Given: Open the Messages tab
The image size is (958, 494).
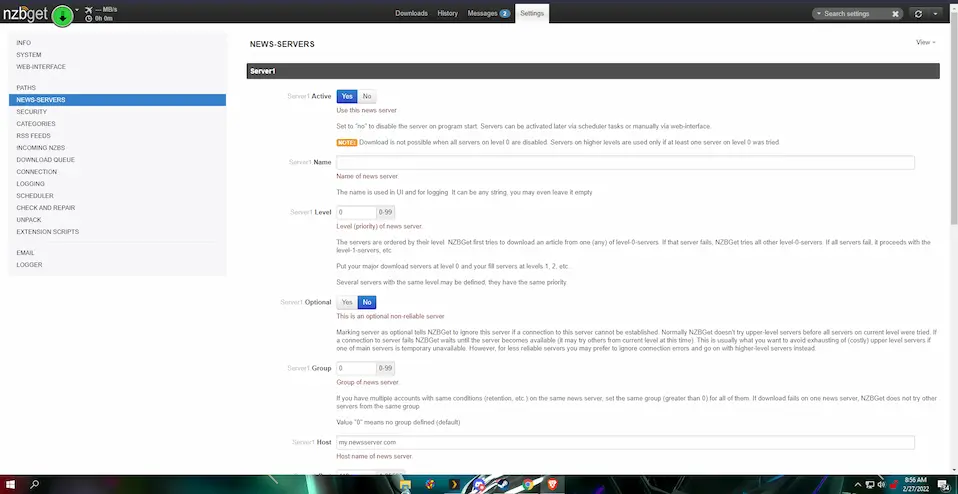Looking at the screenshot, I should (x=489, y=14).
